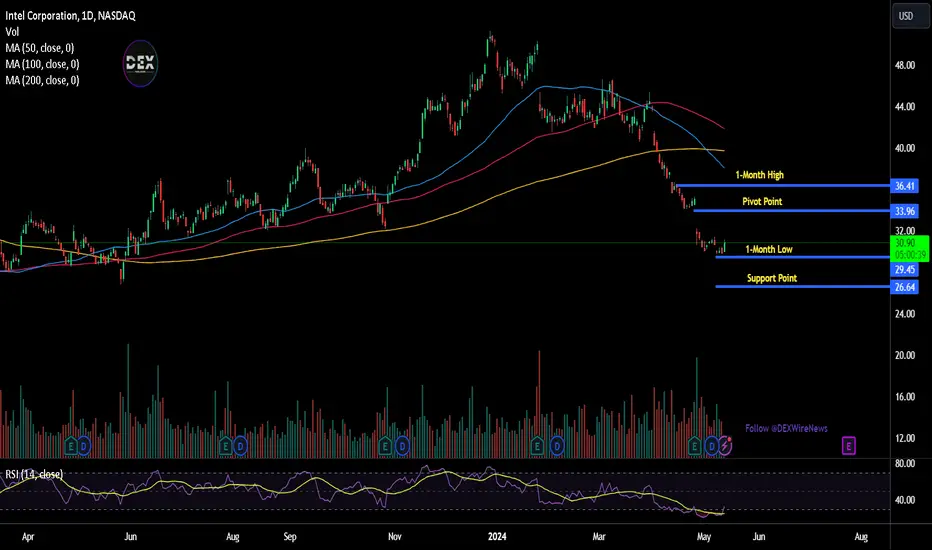Select the MA (200, close, 0) legend
Image resolution: width=932 pixels, height=550 pixels.
point(42,80)
